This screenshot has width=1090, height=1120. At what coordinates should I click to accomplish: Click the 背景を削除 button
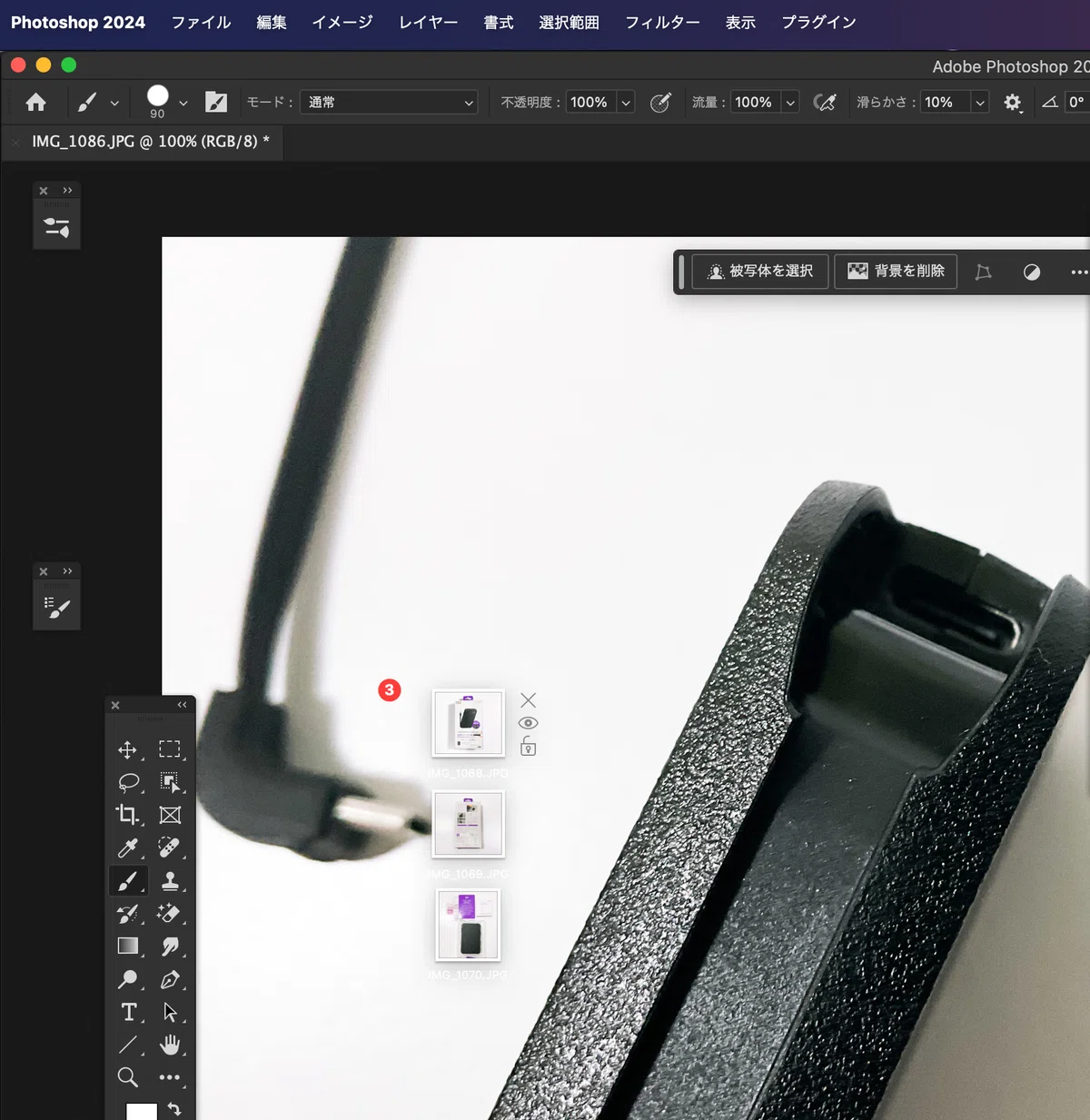[x=896, y=272]
